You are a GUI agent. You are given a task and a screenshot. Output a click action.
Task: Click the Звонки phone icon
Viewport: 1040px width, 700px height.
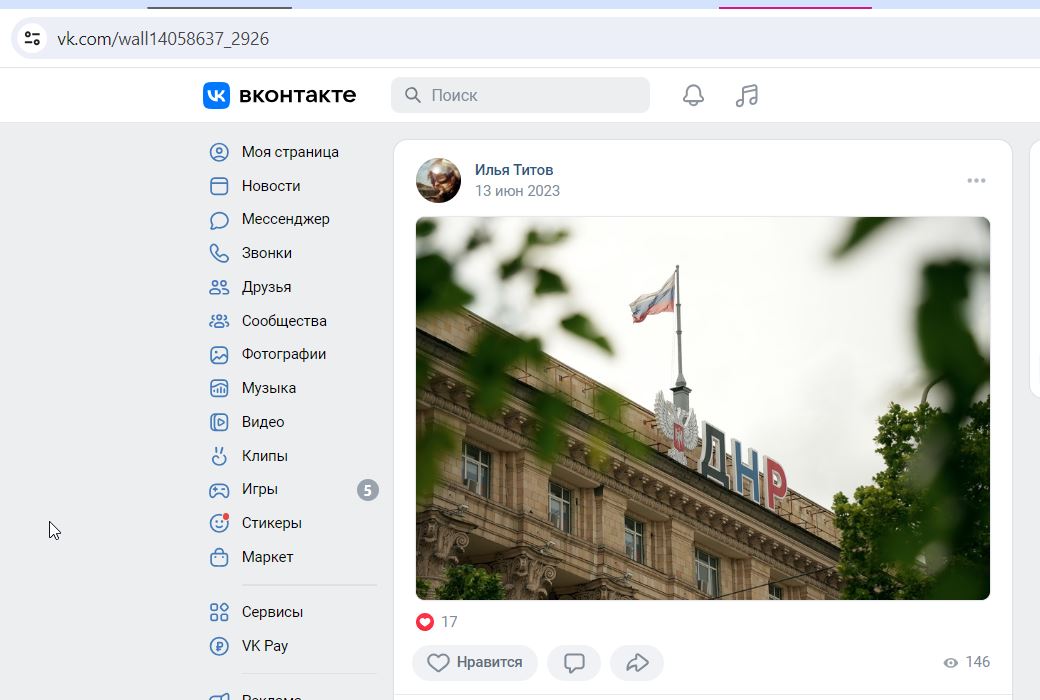(219, 253)
